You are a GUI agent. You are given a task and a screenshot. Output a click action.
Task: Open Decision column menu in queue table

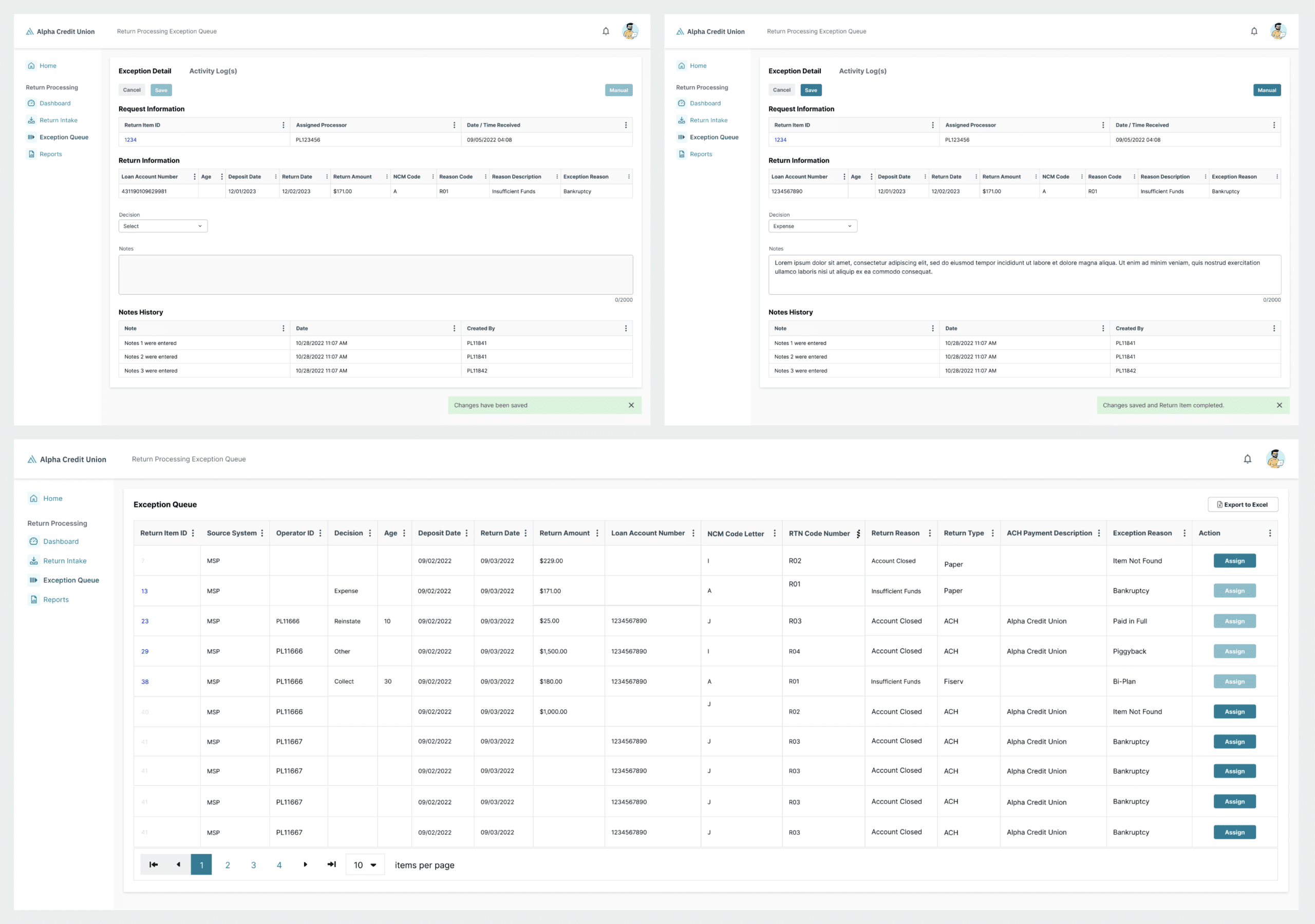[370, 533]
